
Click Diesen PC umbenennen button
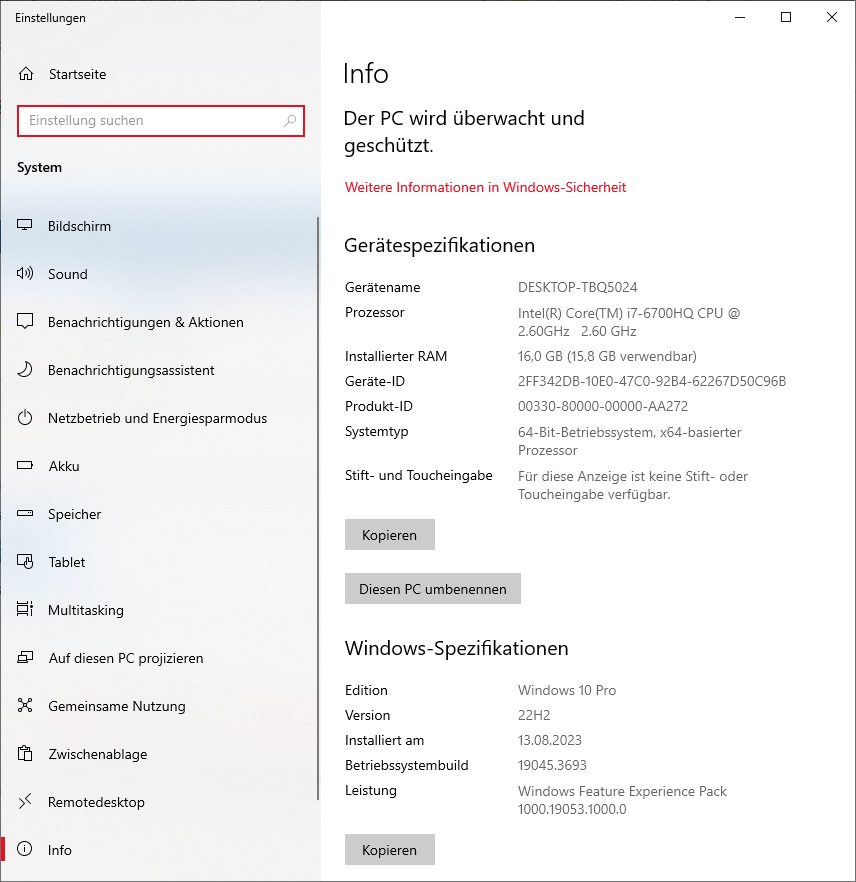coord(432,588)
